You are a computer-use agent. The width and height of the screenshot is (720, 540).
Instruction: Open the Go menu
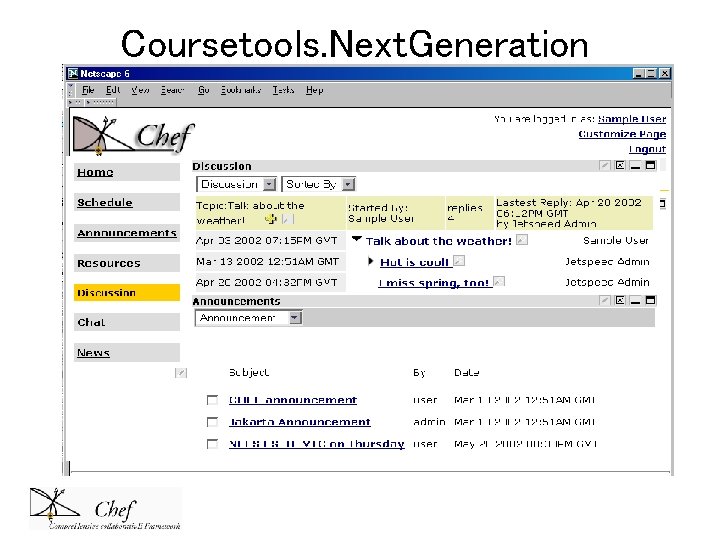[204, 90]
